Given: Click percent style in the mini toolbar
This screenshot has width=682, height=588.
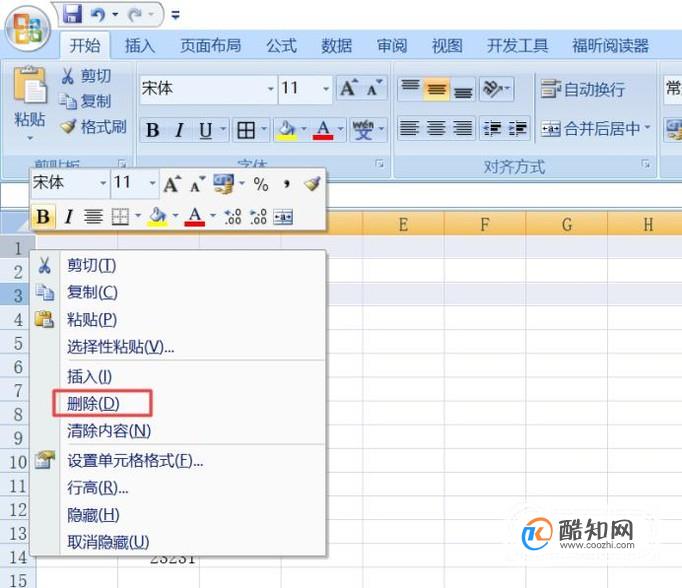Looking at the screenshot, I should tap(261, 184).
